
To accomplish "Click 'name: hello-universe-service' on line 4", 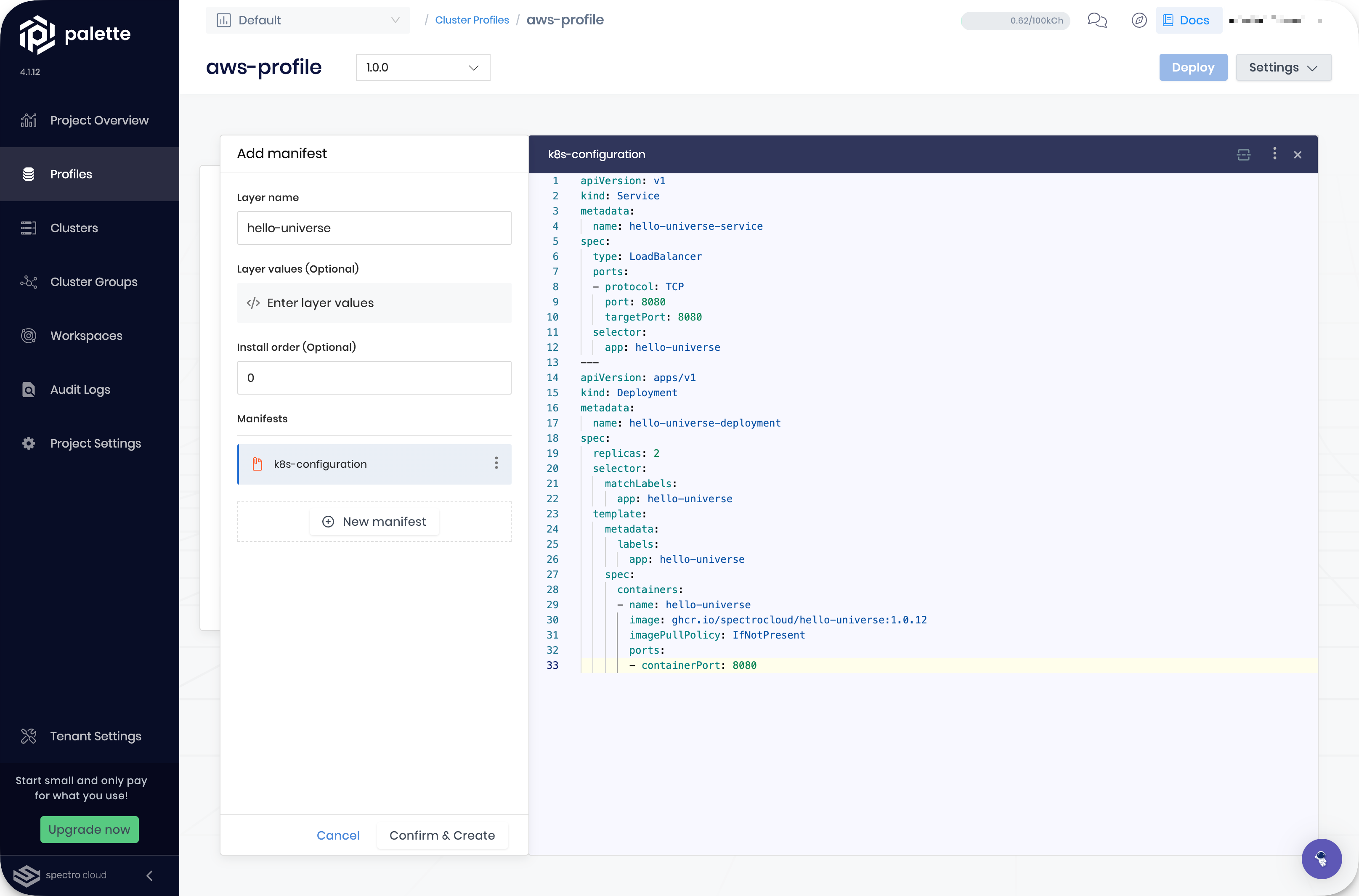I will [x=677, y=226].
